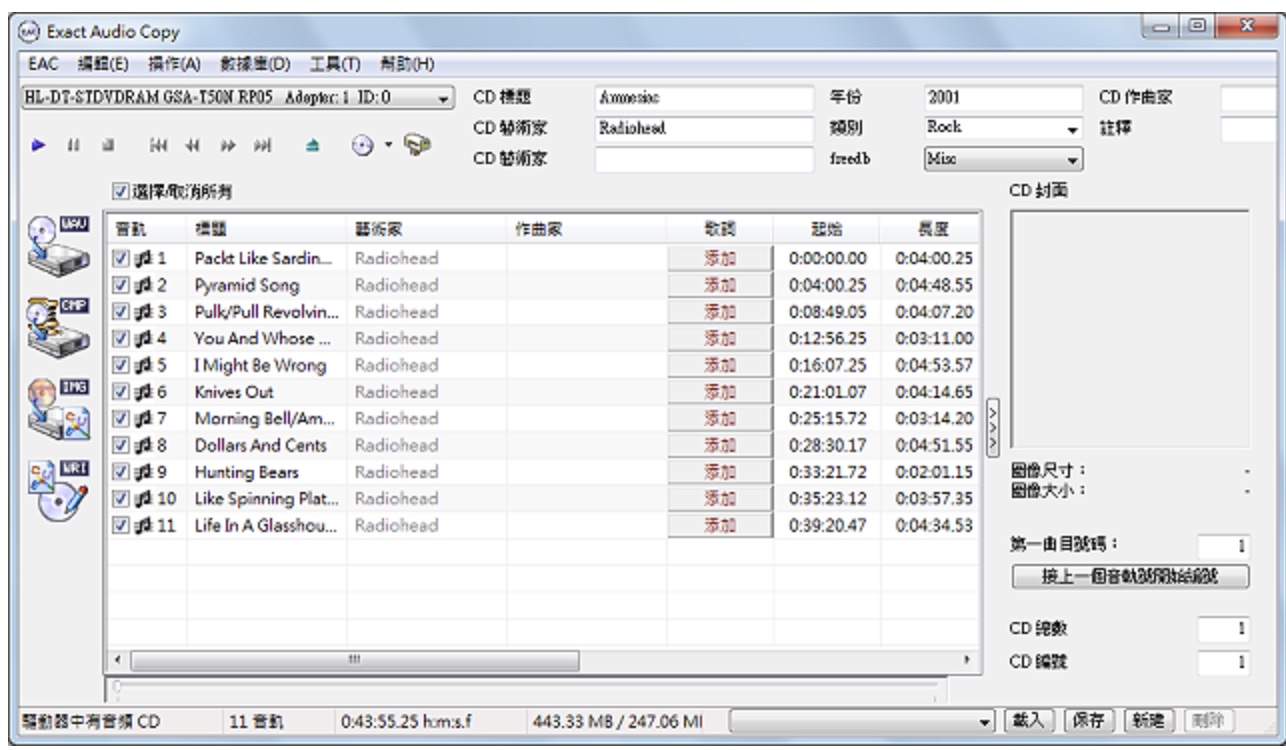Uncheck track 10 Like Spinning Plates

click(120, 500)
